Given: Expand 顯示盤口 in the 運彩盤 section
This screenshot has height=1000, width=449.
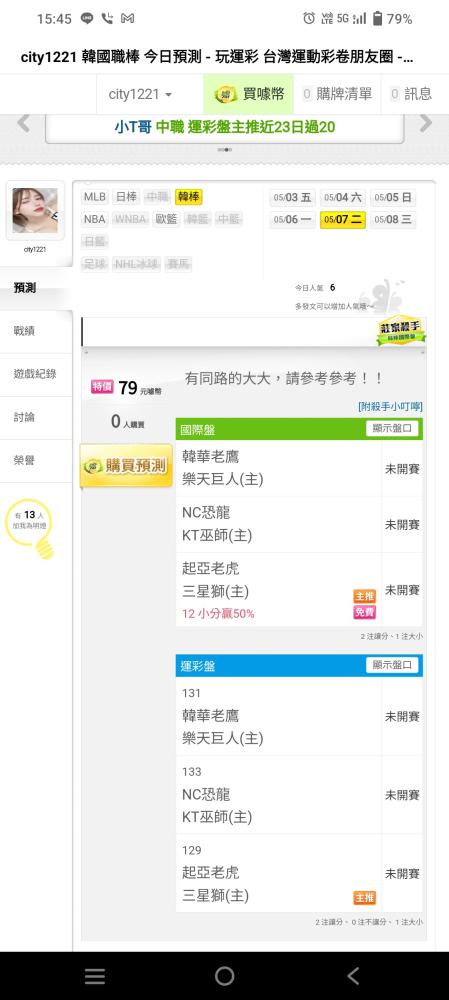Looking at the screenshot, I should pos(392,665).
